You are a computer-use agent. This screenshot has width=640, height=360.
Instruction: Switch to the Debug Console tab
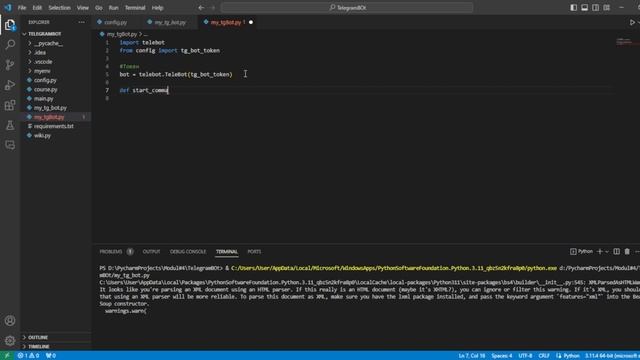pos(188,251)
